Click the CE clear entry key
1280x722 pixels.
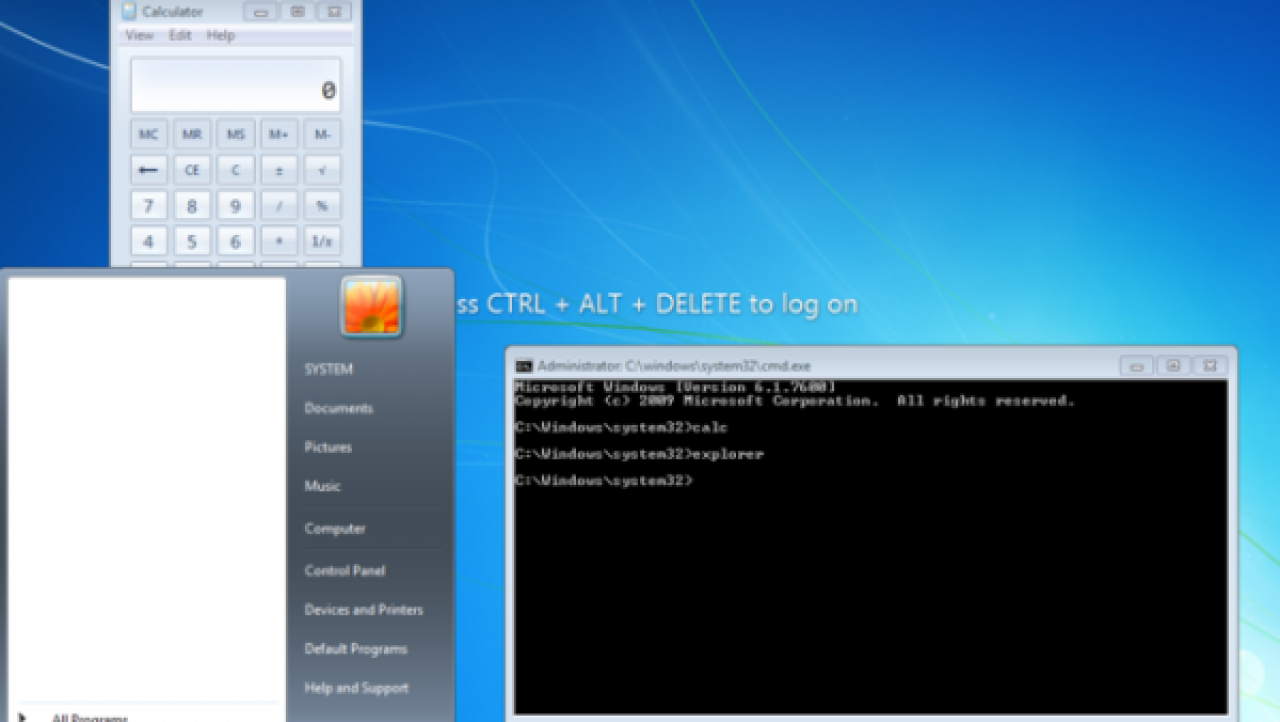click(192, 170)
